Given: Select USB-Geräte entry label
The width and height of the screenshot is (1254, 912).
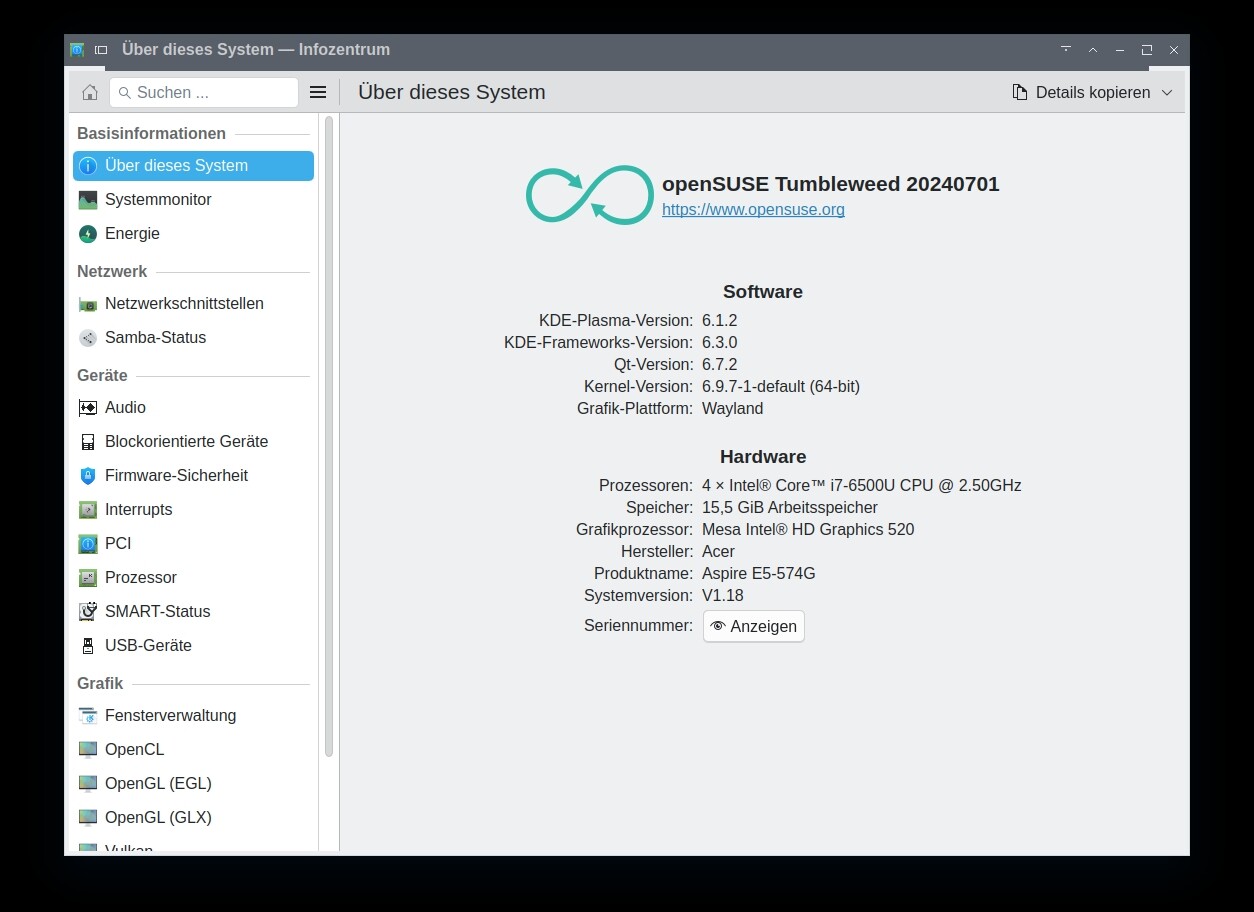Looking at the screenshot, I should [x=148, y=646].
